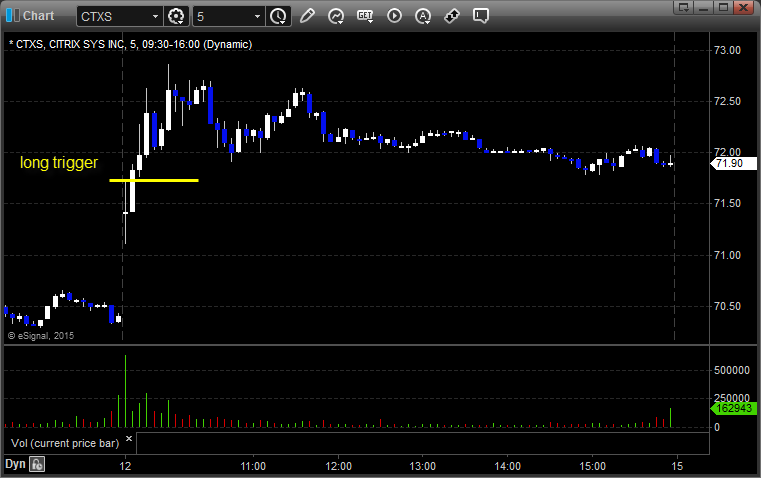Close the chart window
Image resolution: width=761 pixels, height=478 pixels.
point(743,7)
